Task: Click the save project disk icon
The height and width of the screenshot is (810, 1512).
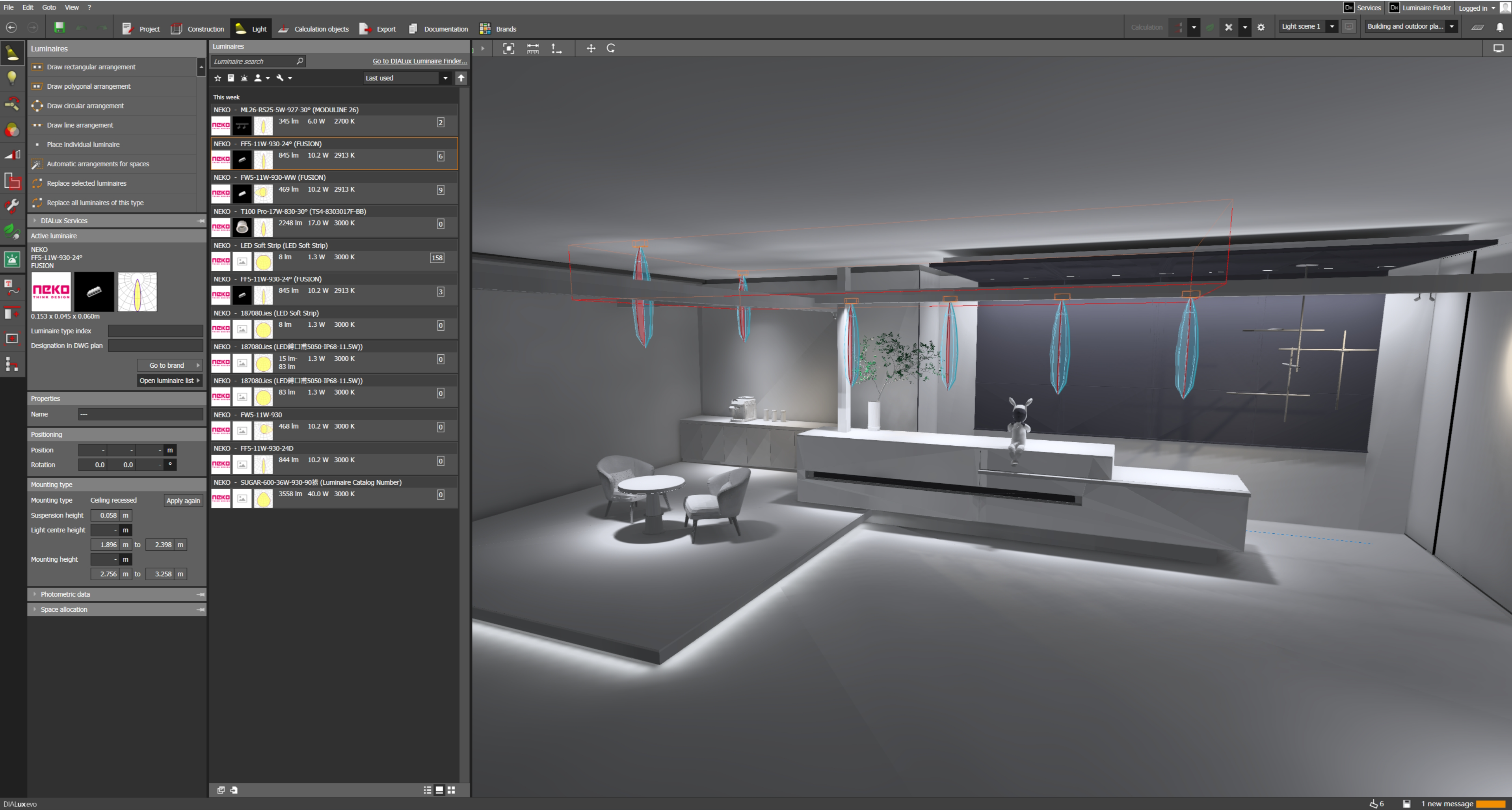Action: (59, 28)
